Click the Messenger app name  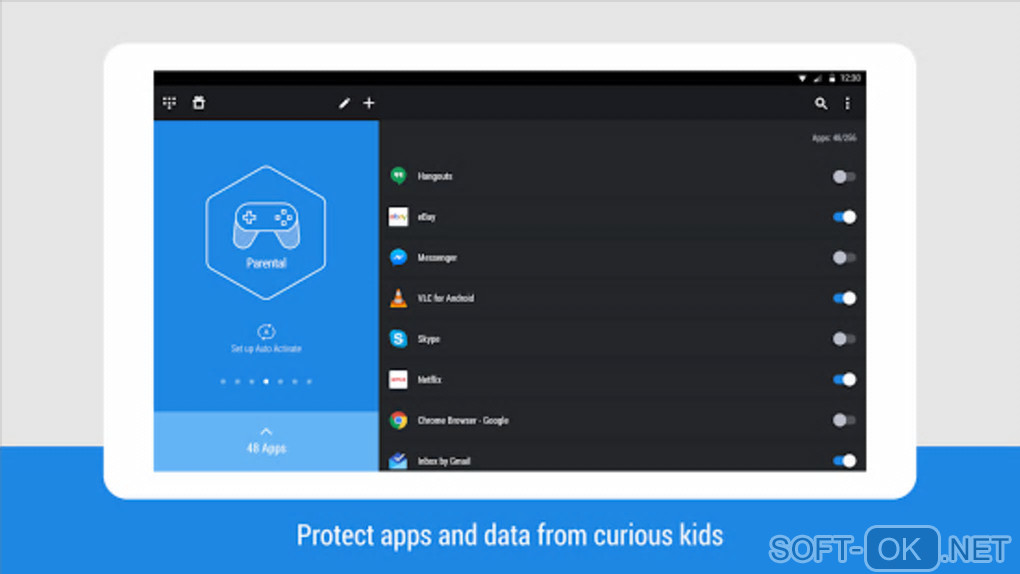click(x=437, y=258)
